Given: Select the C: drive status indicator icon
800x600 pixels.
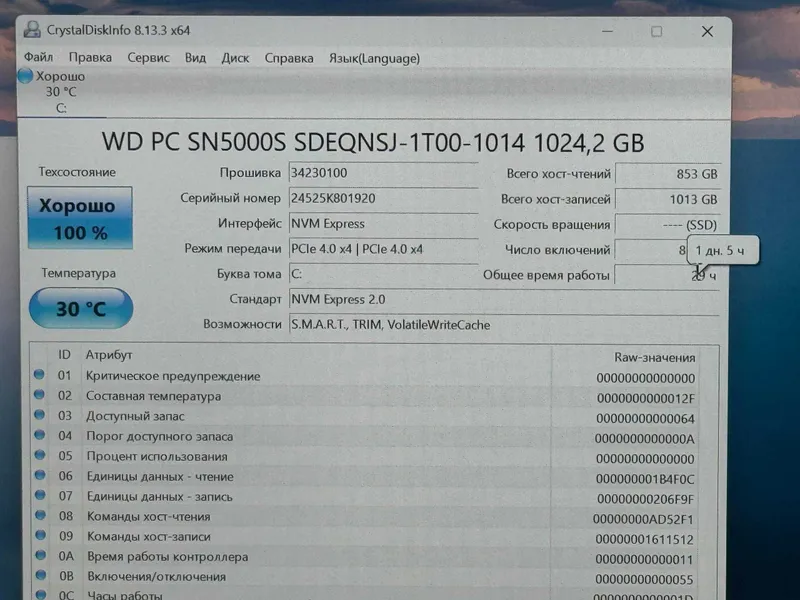Looking at the screenshot, I should [25, 76].
